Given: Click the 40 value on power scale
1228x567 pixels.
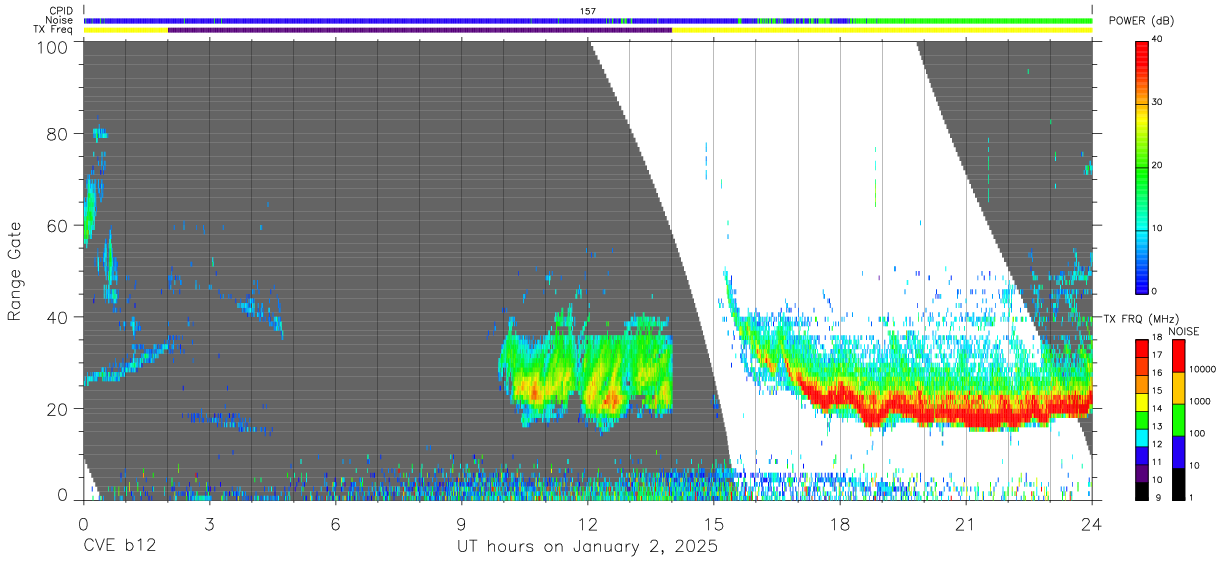Looking at the screenshot, I should click(x=1158, y=39).
